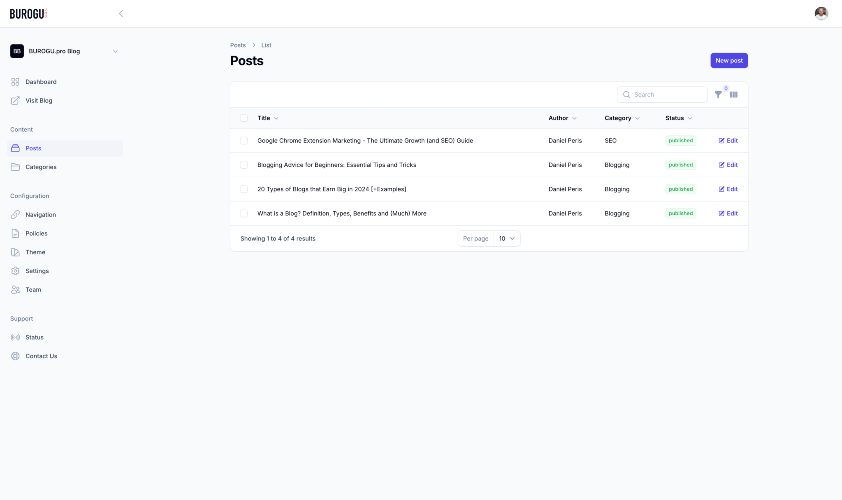
Task: Click the Contact Us lifebuoy icon
Action: coord(15,356)
